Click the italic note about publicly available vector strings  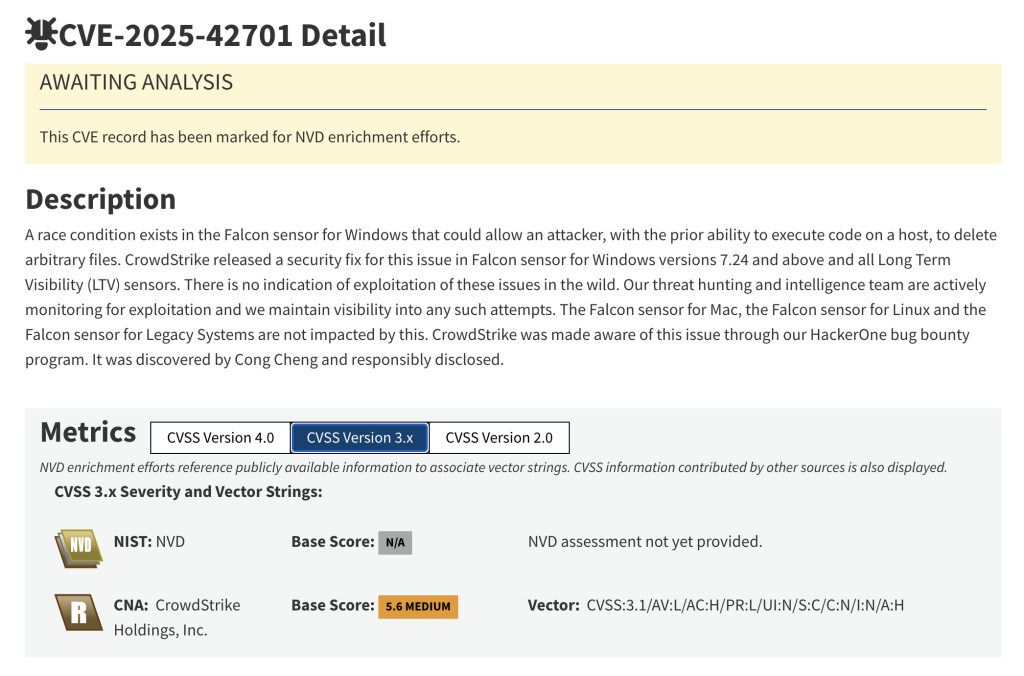pos(493,467)
